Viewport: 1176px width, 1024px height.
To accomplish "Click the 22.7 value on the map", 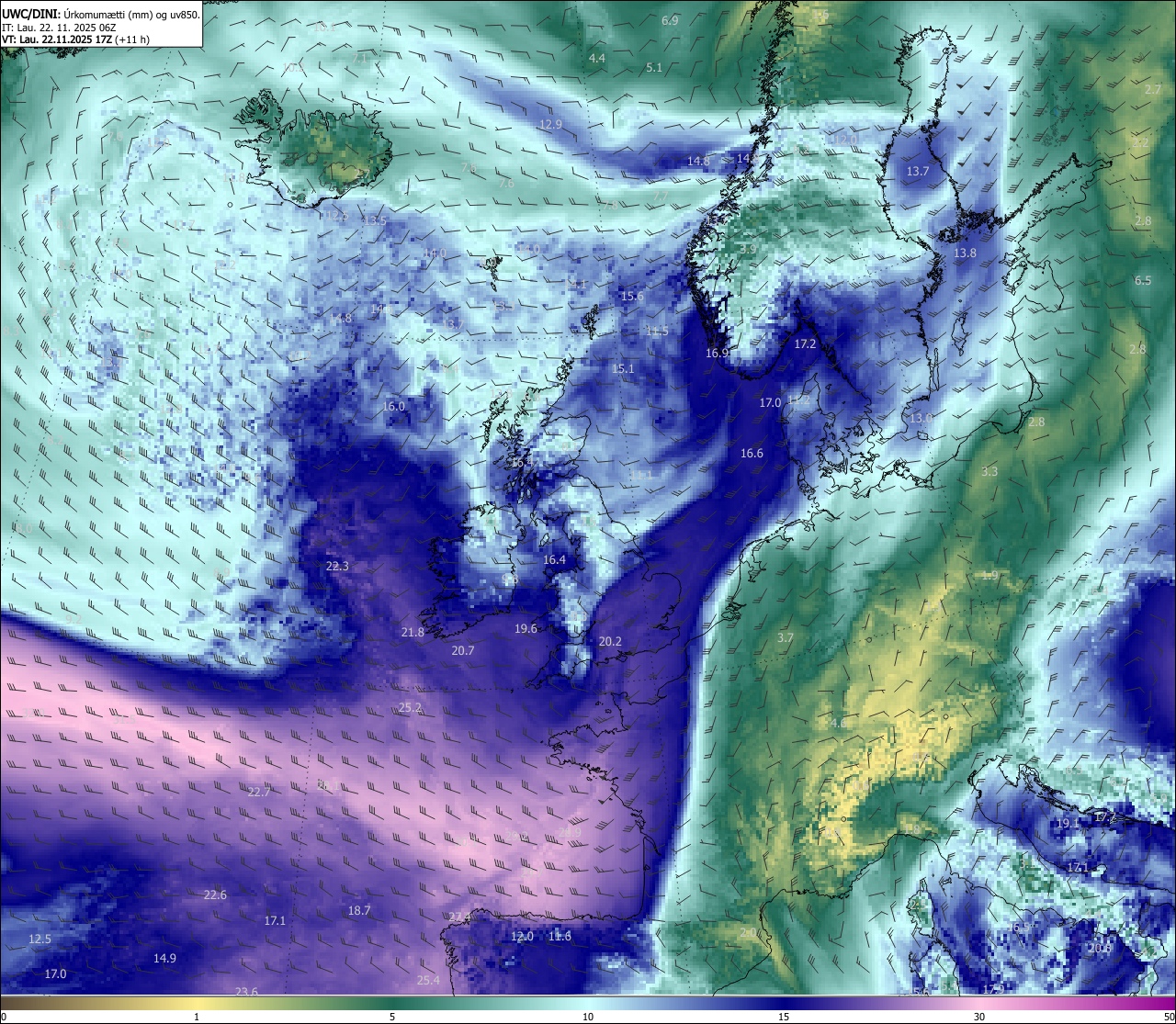I will click(x=259, y=792).
